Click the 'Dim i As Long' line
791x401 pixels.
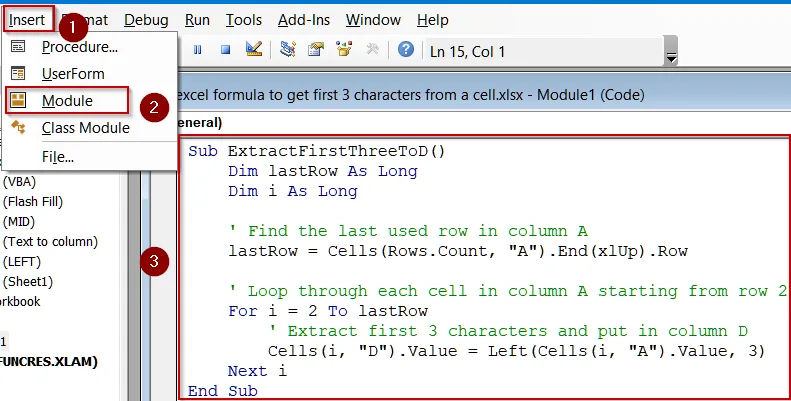(x=293, y=191)
